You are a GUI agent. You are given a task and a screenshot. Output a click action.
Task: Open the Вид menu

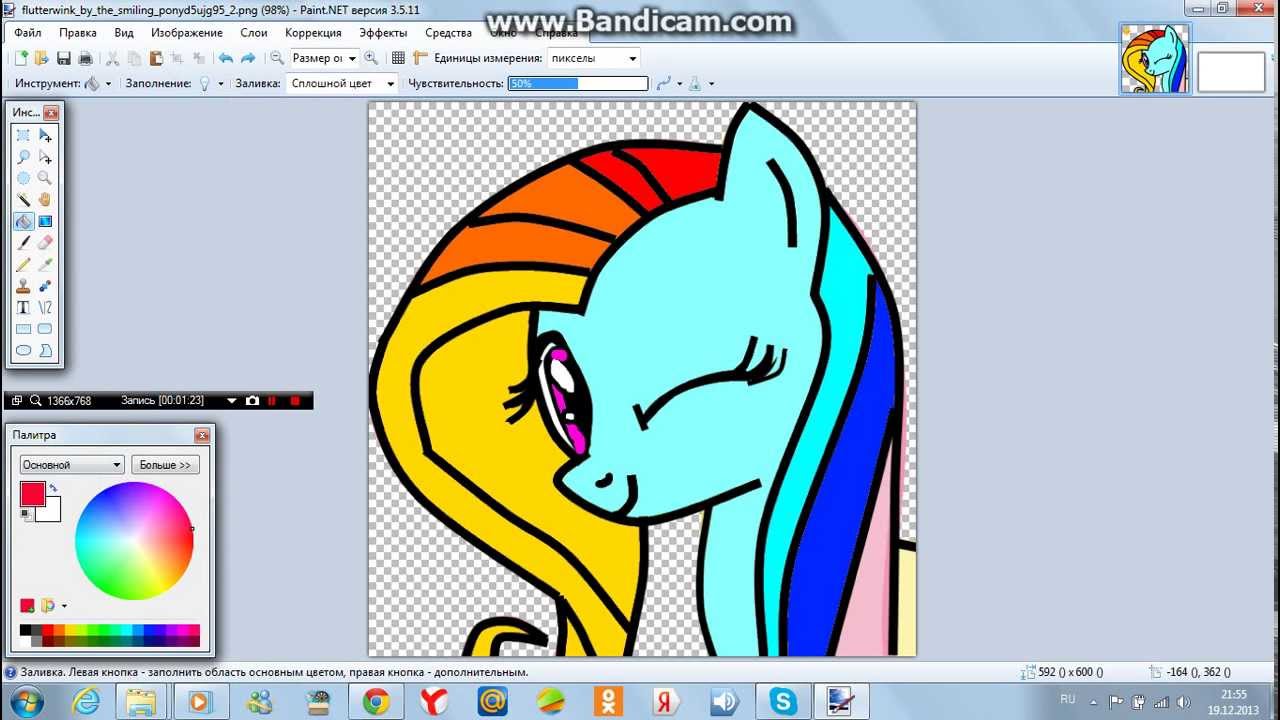[124, 33]
